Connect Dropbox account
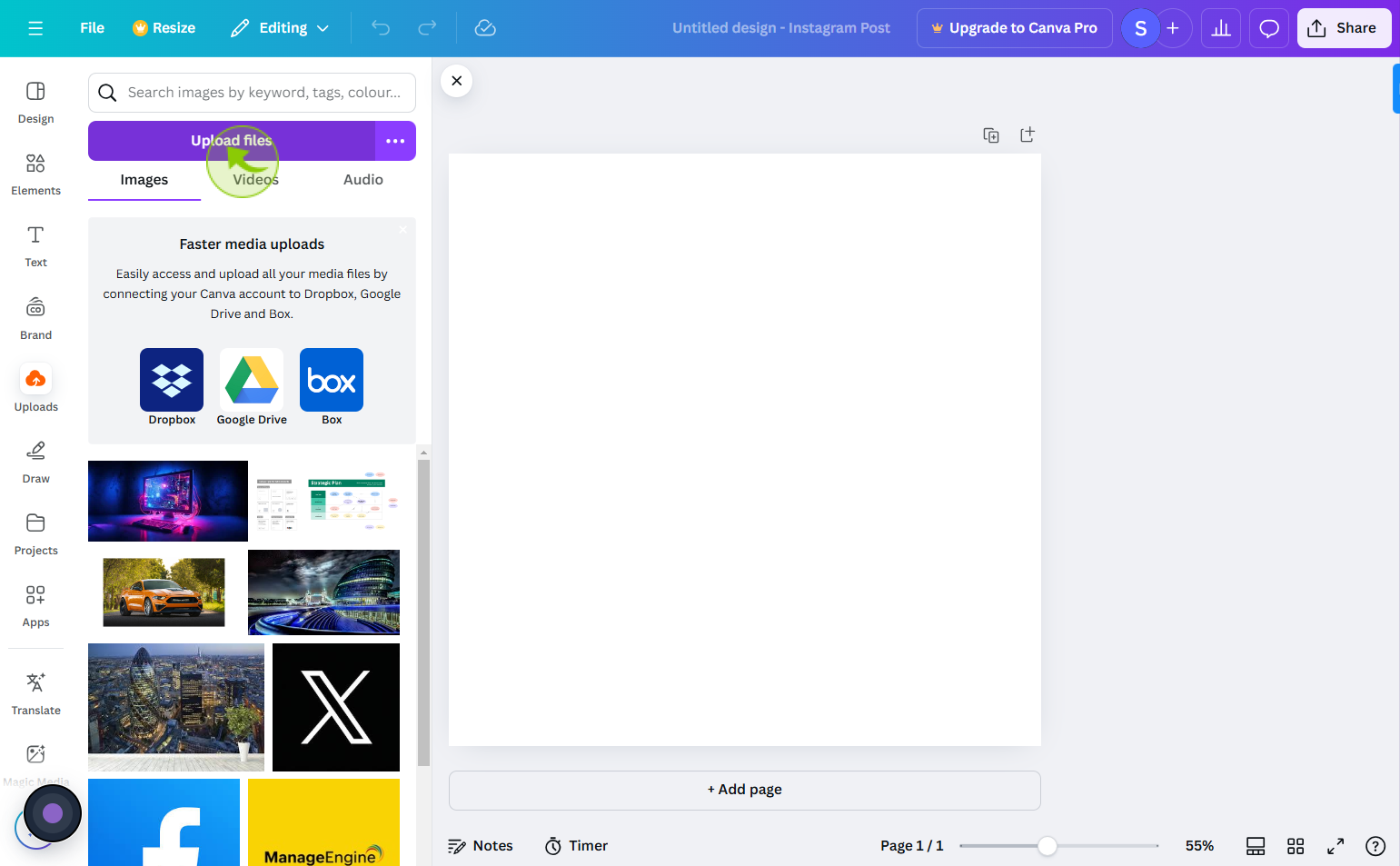This screenshot has height=866, width=1400. coord(172,387)
